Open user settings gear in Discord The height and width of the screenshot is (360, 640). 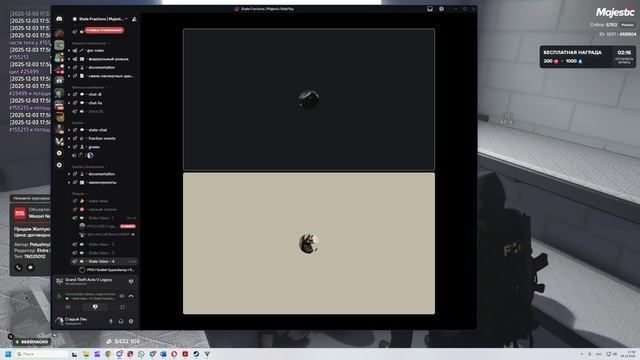click(x=131, y=321)
